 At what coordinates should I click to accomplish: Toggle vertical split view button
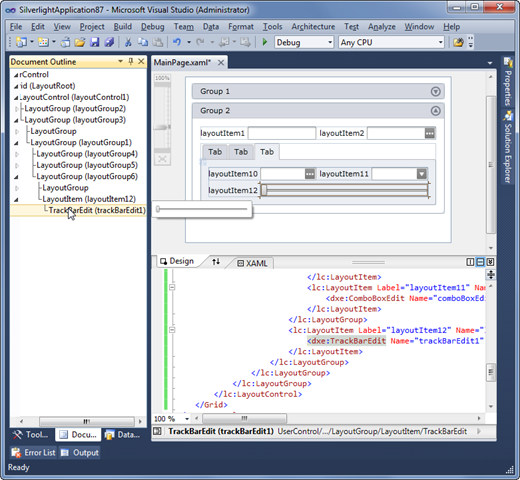coord(470,262)
